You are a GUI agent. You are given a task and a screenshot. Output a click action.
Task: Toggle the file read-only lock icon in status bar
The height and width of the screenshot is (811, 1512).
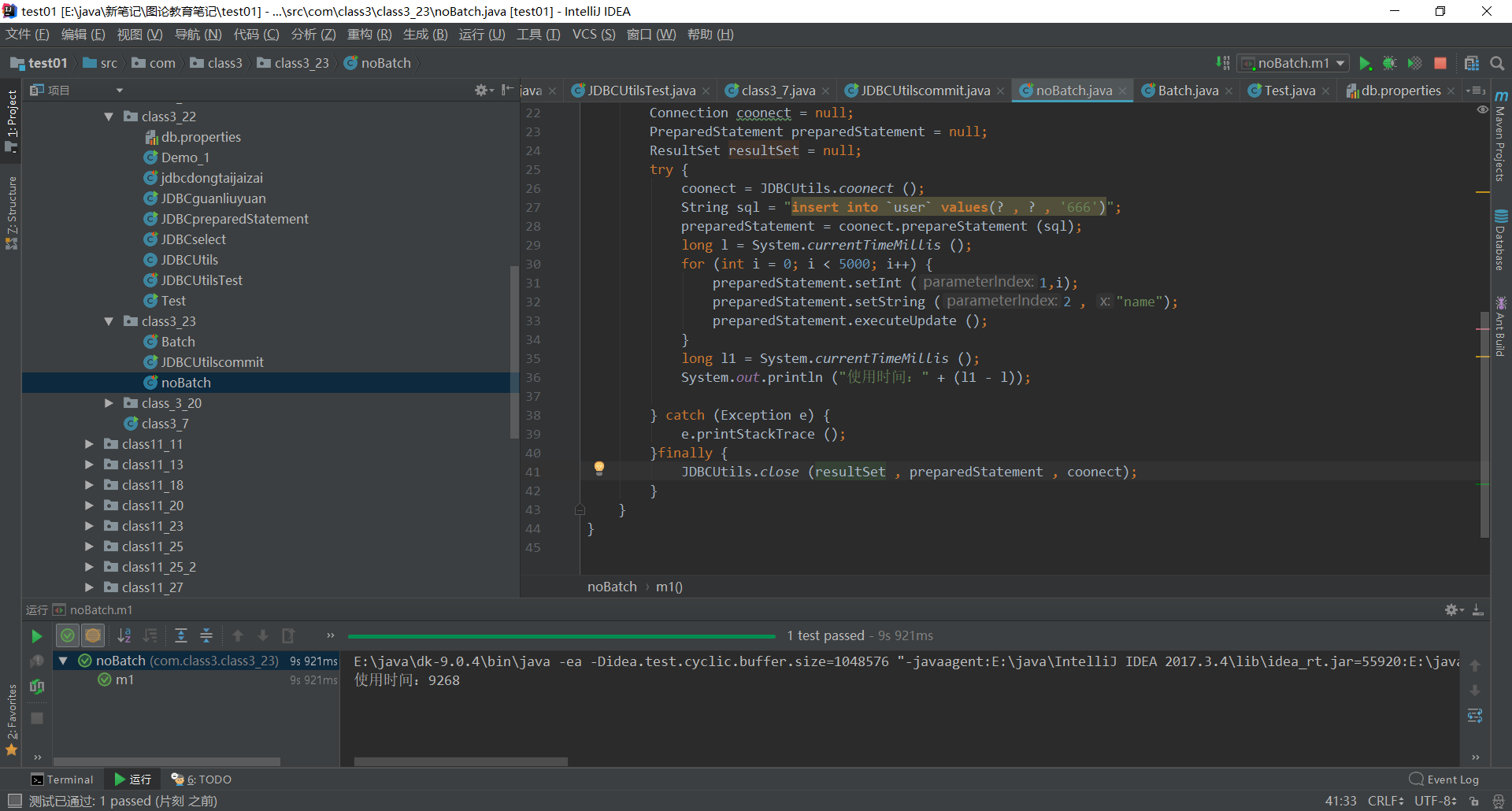[1473, 801]
